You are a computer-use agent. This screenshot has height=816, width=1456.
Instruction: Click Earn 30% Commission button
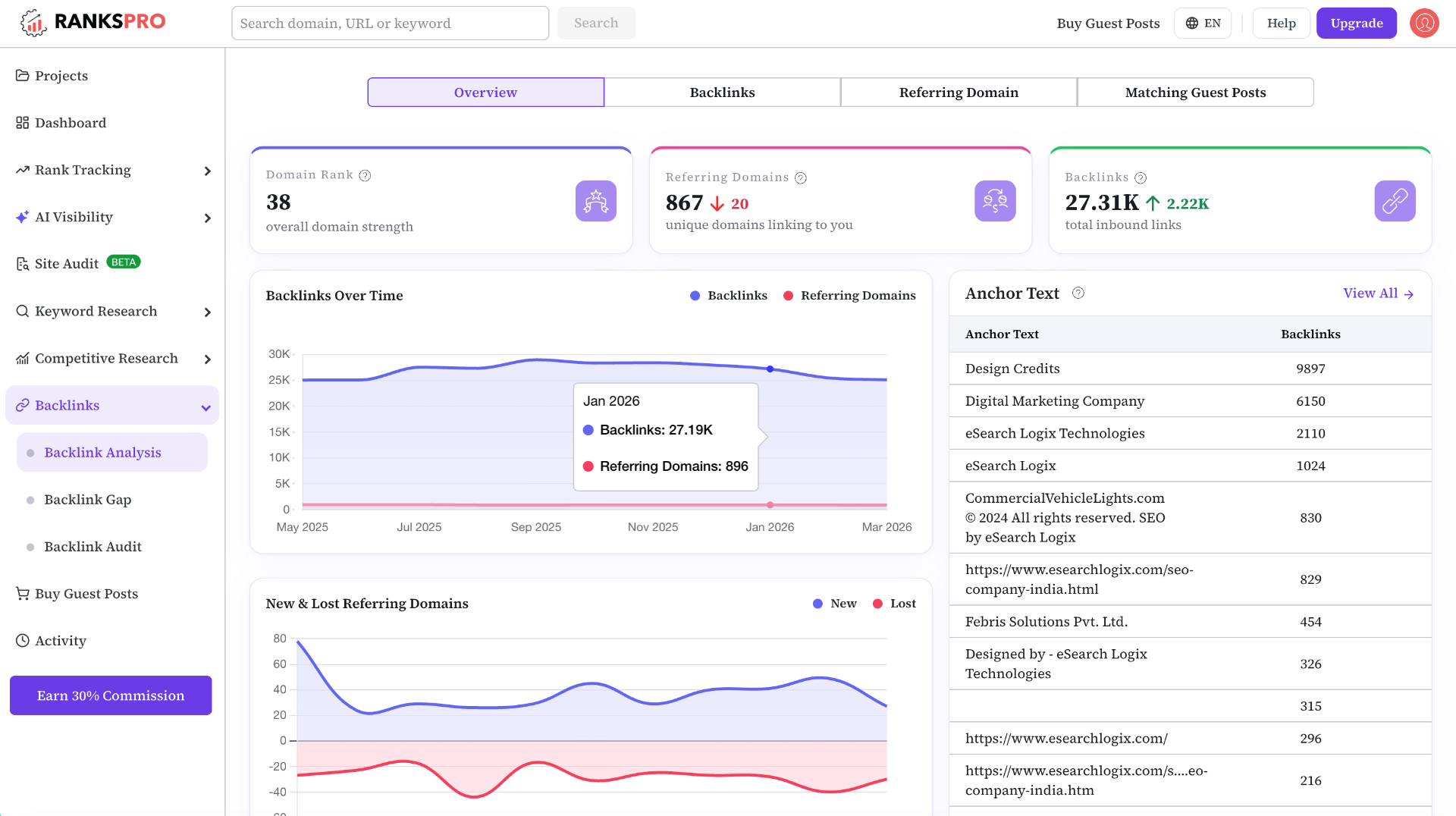tap(111, 695)
